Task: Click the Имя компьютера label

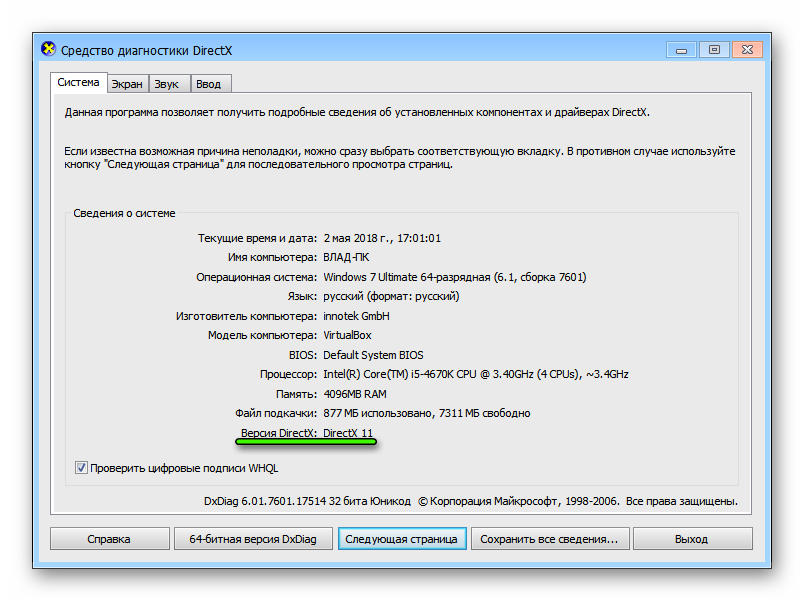Action: click(272, 257)
